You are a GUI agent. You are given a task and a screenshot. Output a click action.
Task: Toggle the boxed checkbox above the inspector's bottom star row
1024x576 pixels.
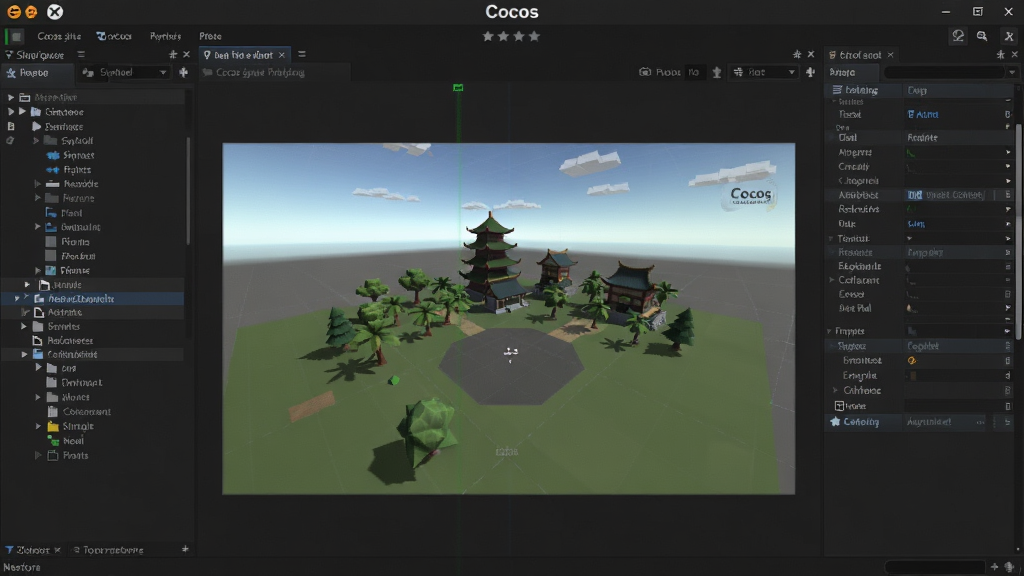click(840, 406)
